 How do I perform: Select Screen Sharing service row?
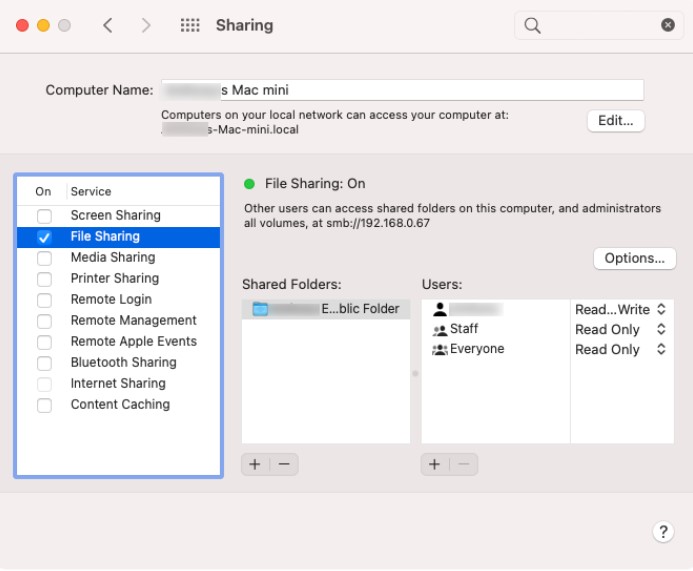(x=118, y=216)
